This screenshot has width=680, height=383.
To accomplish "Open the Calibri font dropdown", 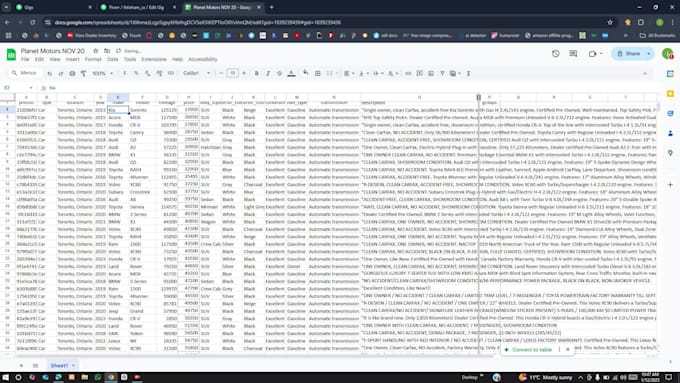I will pyautogui.click(x=196, y=73).
